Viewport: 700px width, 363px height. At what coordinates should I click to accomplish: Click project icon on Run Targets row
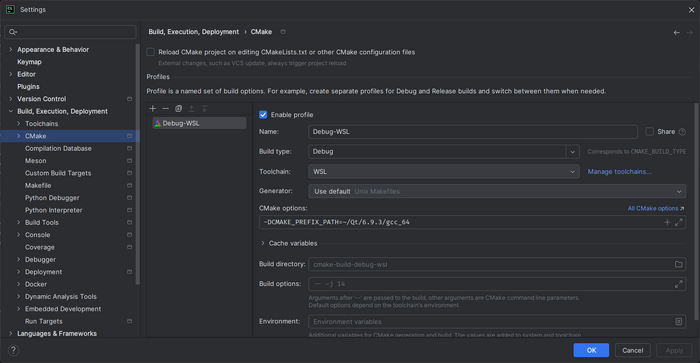[x=129, y=321]
